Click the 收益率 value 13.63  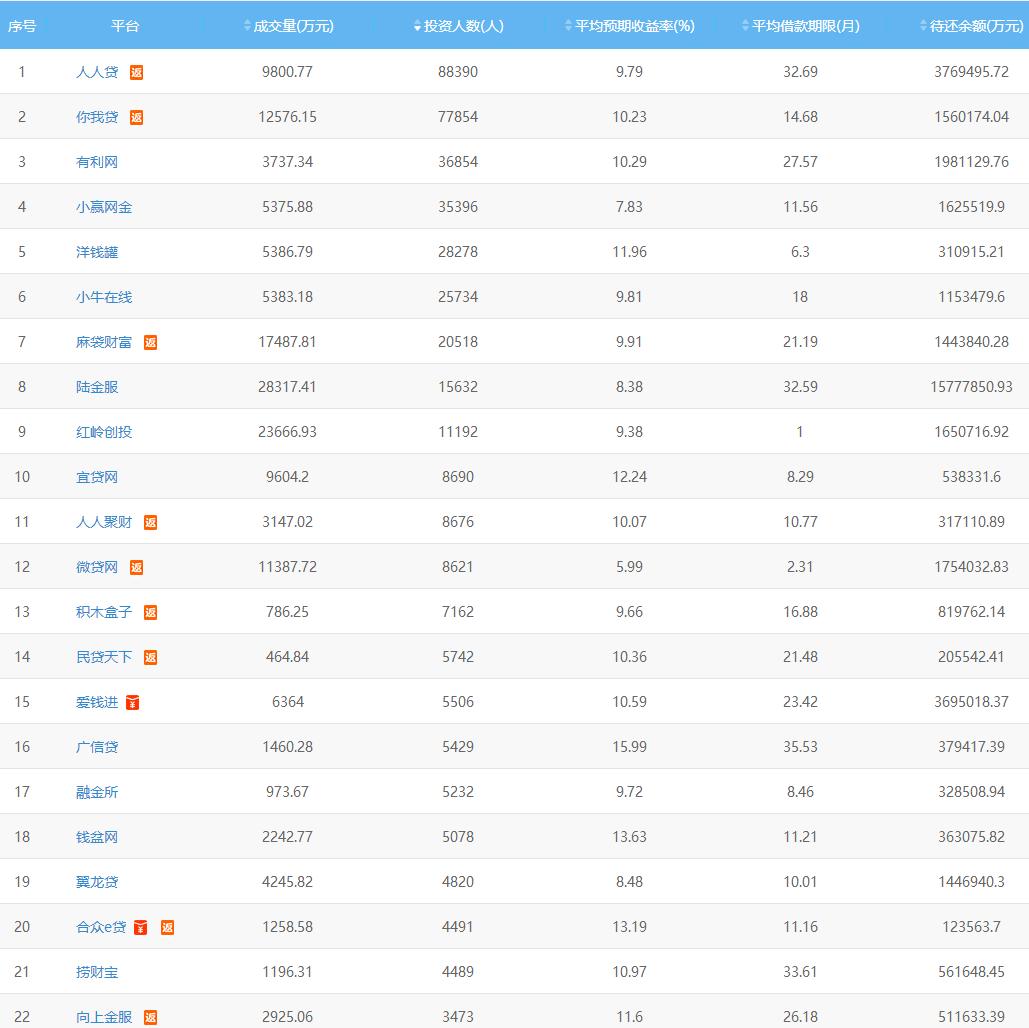[629, 836]
